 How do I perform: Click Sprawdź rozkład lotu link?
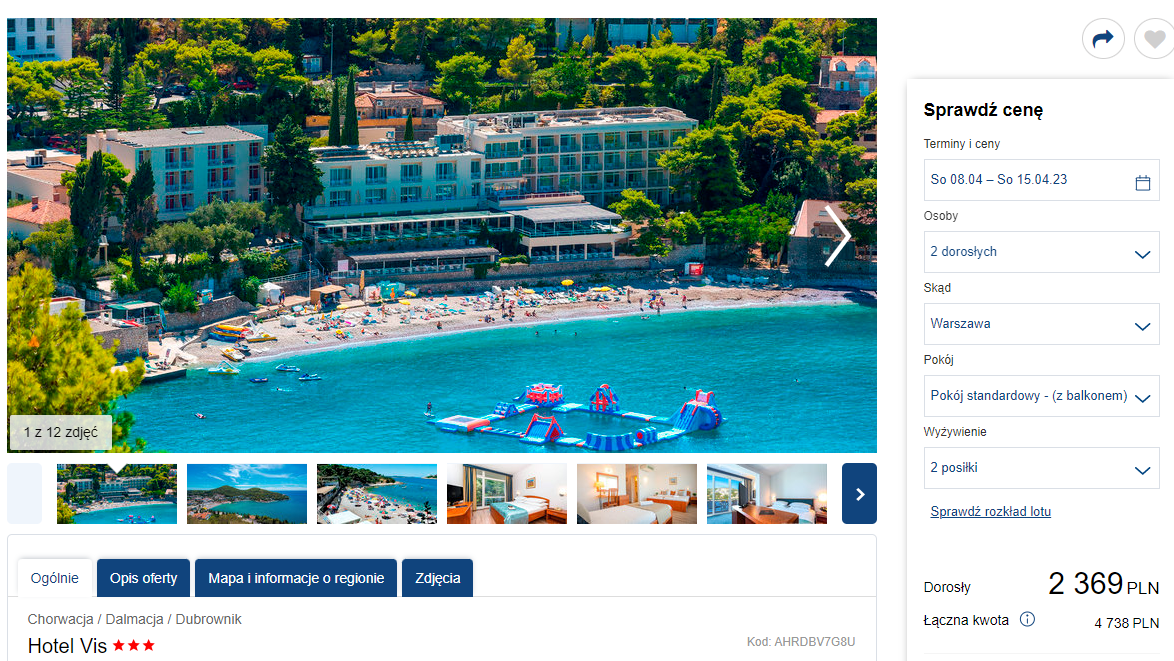991,511
